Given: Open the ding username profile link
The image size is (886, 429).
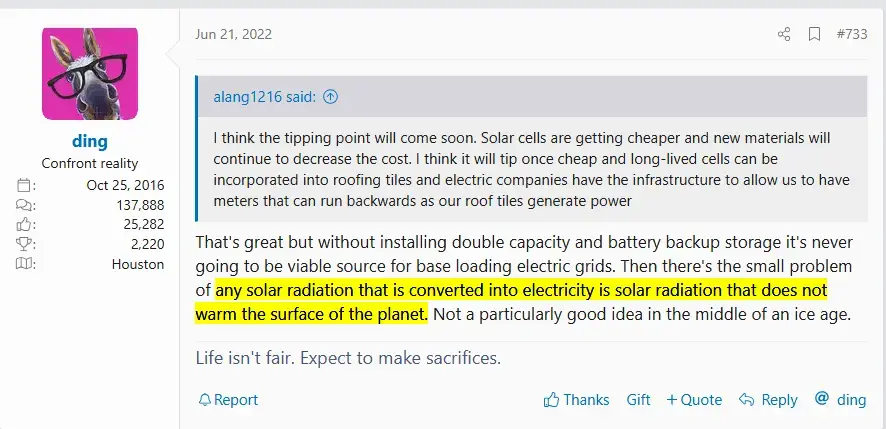Looking at the screenshot, I should coord(90,141).
